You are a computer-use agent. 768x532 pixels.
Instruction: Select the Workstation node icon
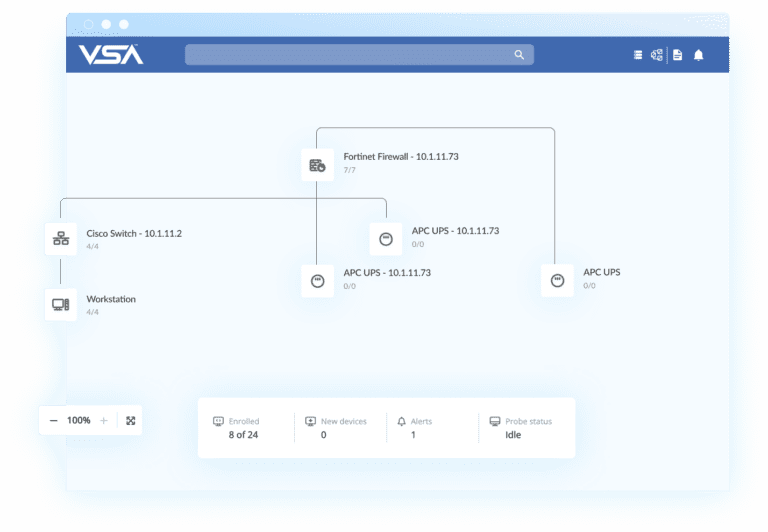[61, 304]
